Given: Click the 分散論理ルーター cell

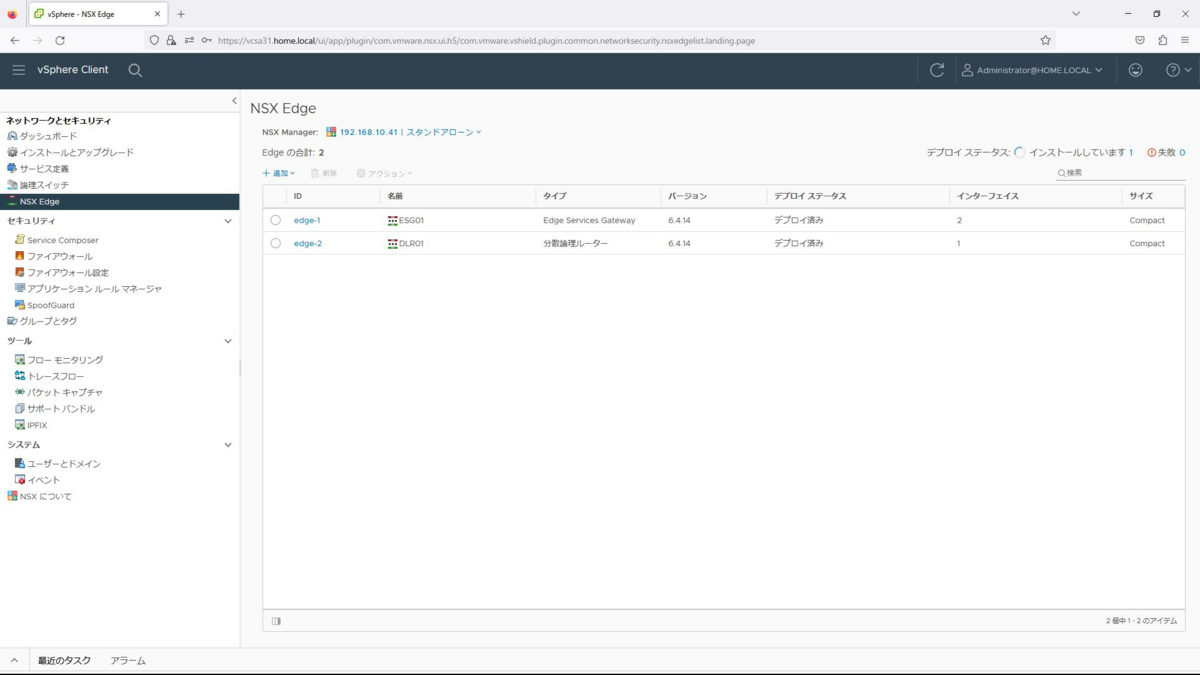Looking at the screenshot, I should 575,243.
